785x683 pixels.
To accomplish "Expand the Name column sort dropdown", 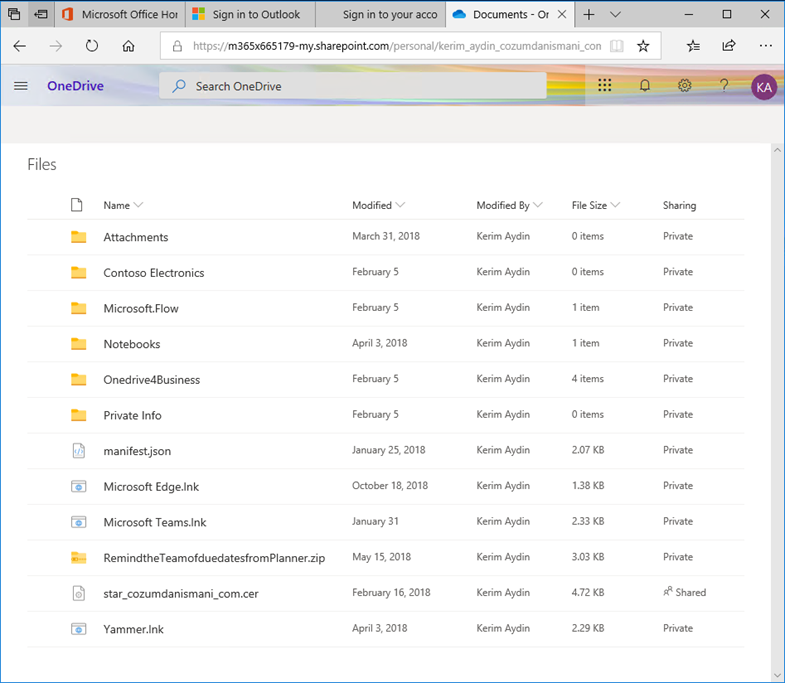I will pos(139,205).
